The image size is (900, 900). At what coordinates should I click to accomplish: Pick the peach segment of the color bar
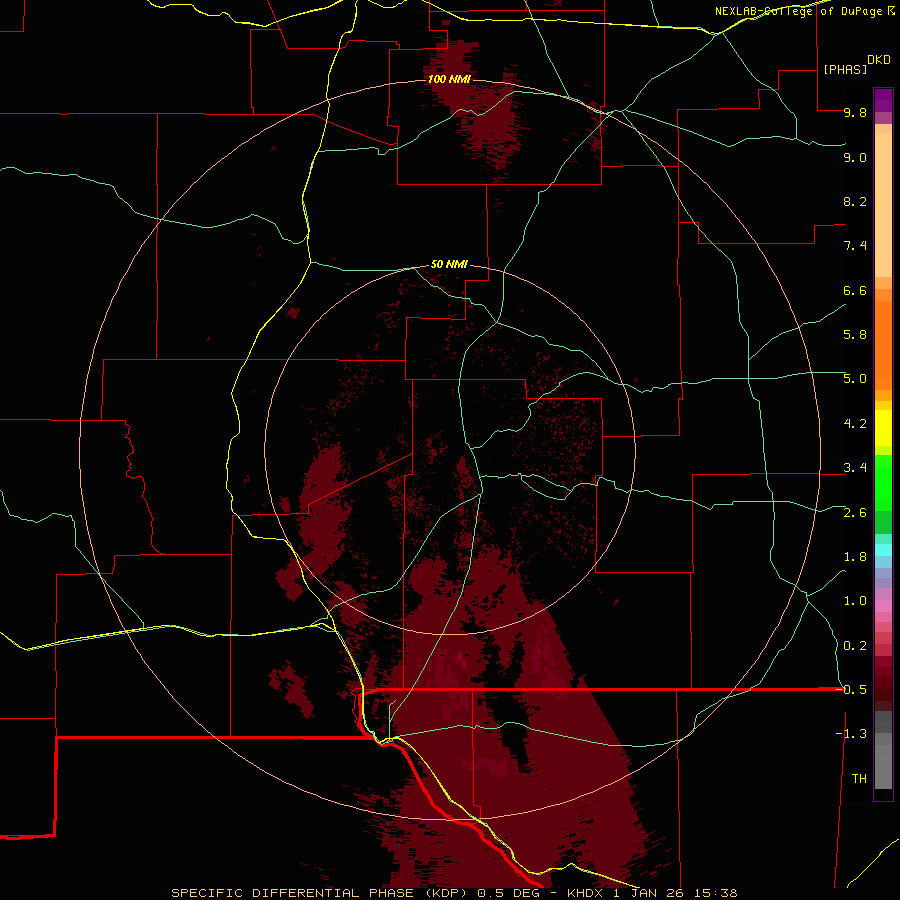883,205
